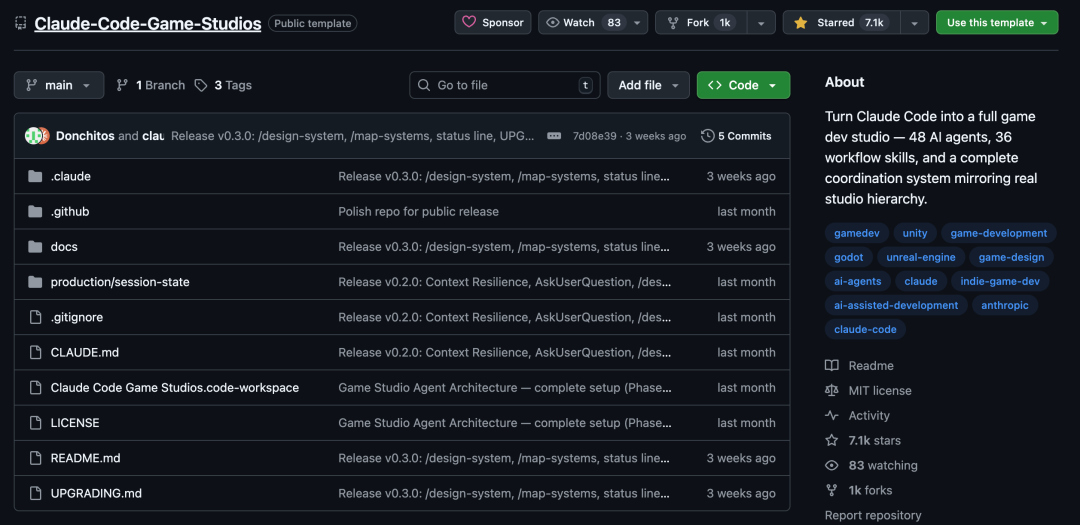Open the docs folder
Screen dimensions: 1080x525
64,247
